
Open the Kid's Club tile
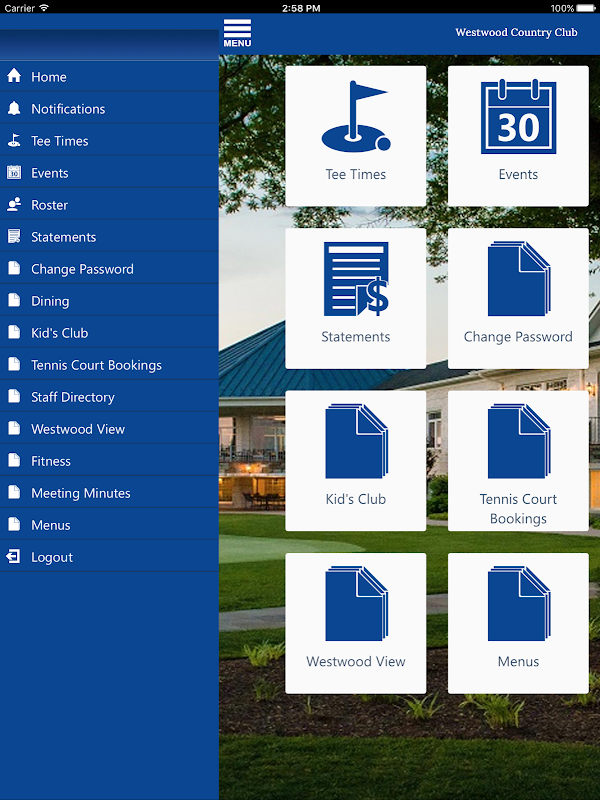coord(356,461)
